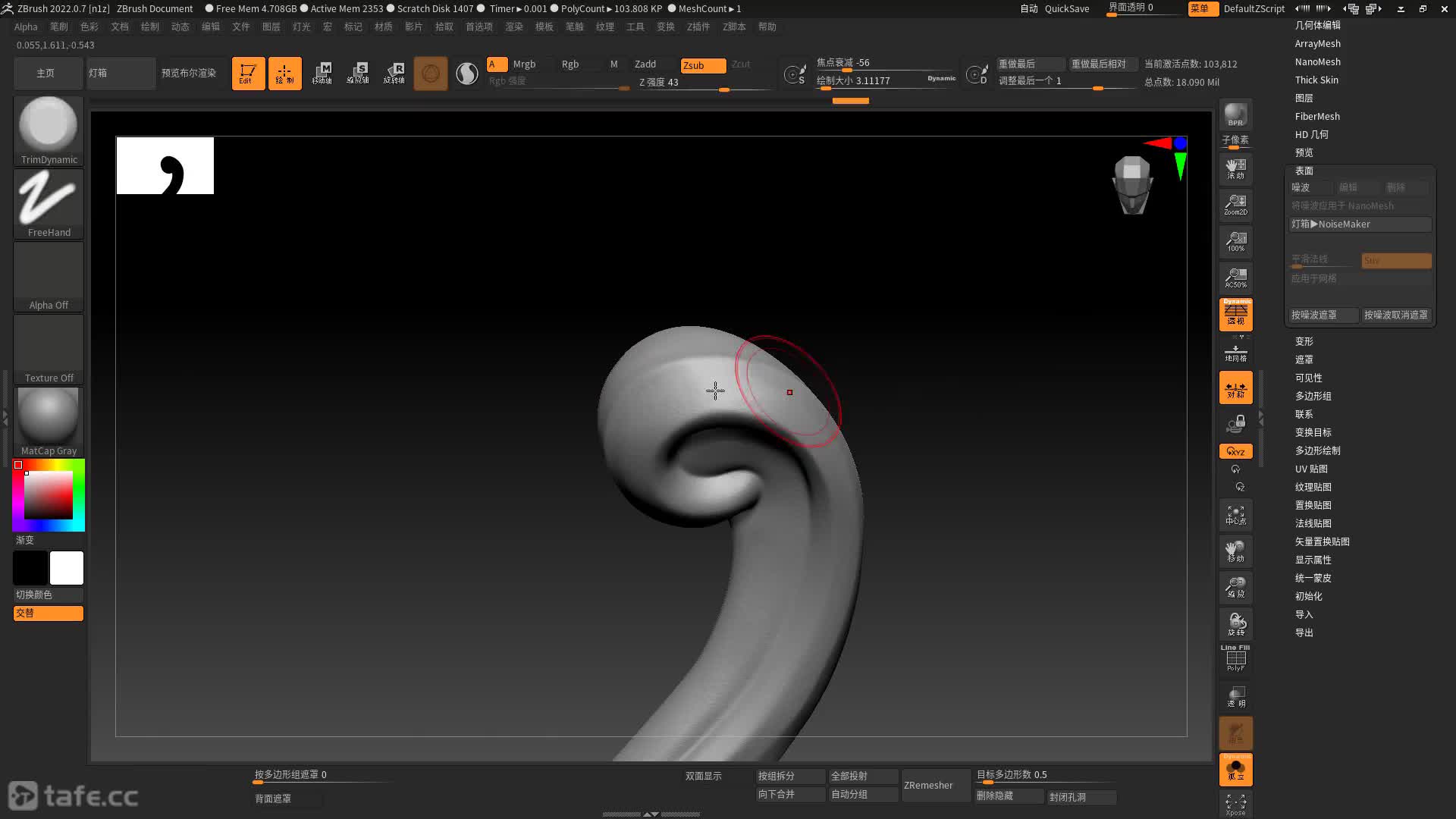Viewport: 1456px width, 819px height.
Task: Select the Draw mode icon
Action: [284, 74]
